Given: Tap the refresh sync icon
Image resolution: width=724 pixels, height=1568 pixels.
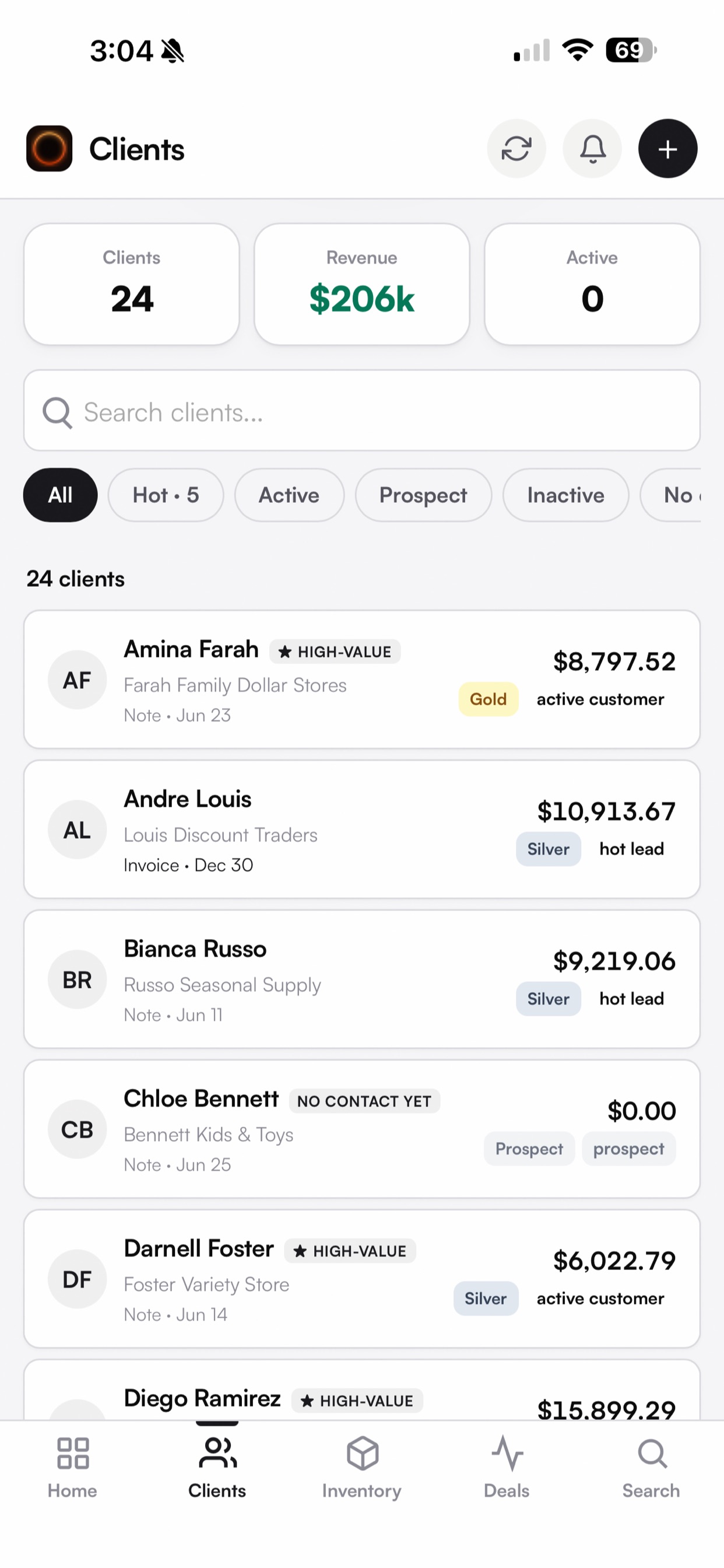Looking at the screenshot, I should [x=516, y=149].
